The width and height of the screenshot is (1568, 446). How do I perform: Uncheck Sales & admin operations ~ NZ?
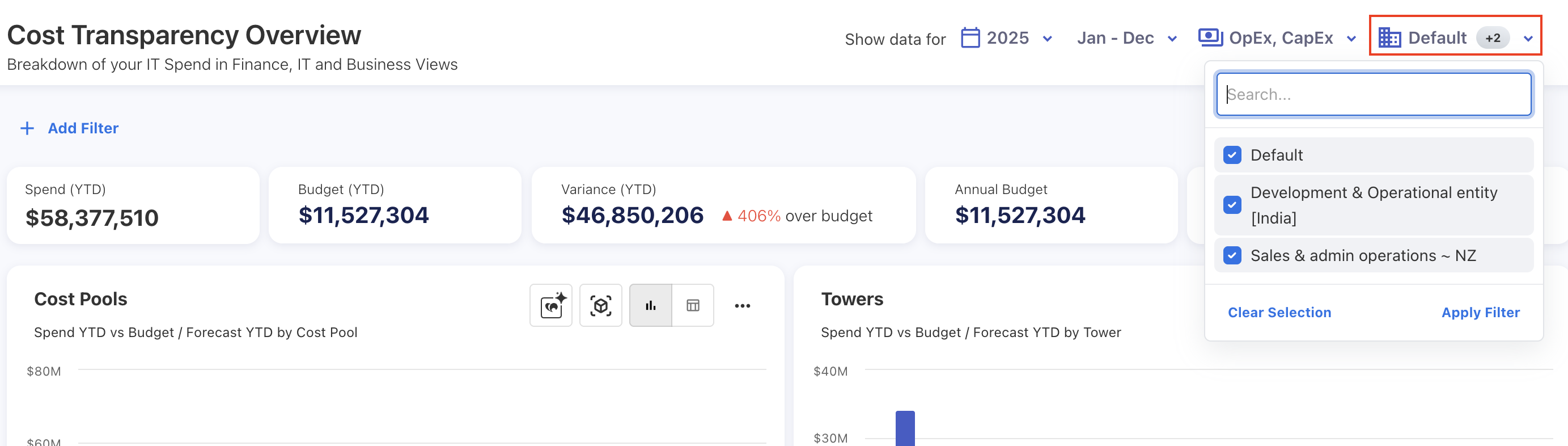1232,255
